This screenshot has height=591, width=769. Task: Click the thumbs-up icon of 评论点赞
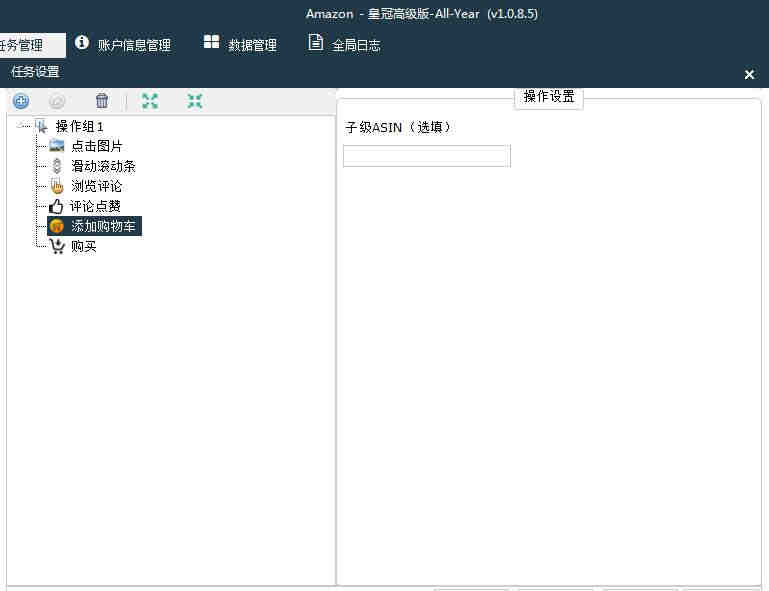coord(56,206)
